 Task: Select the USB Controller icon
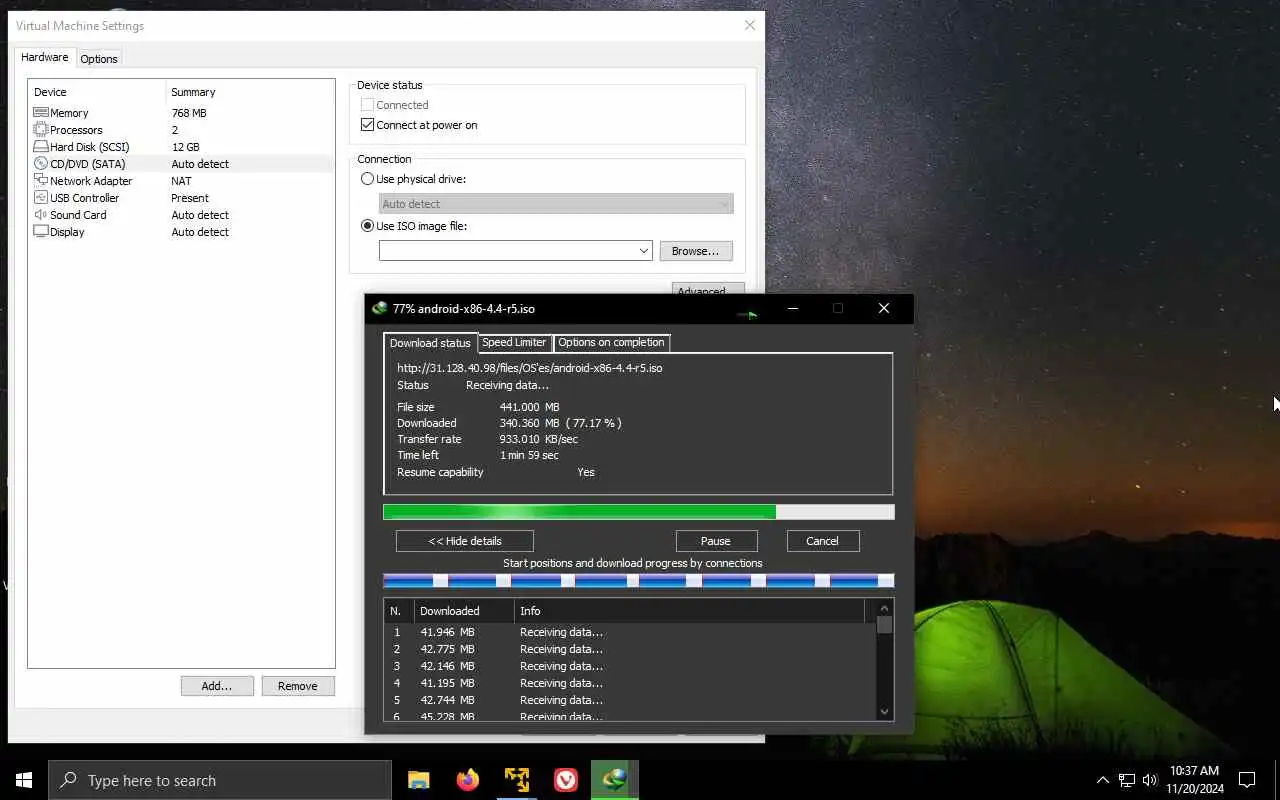(41, 198)
